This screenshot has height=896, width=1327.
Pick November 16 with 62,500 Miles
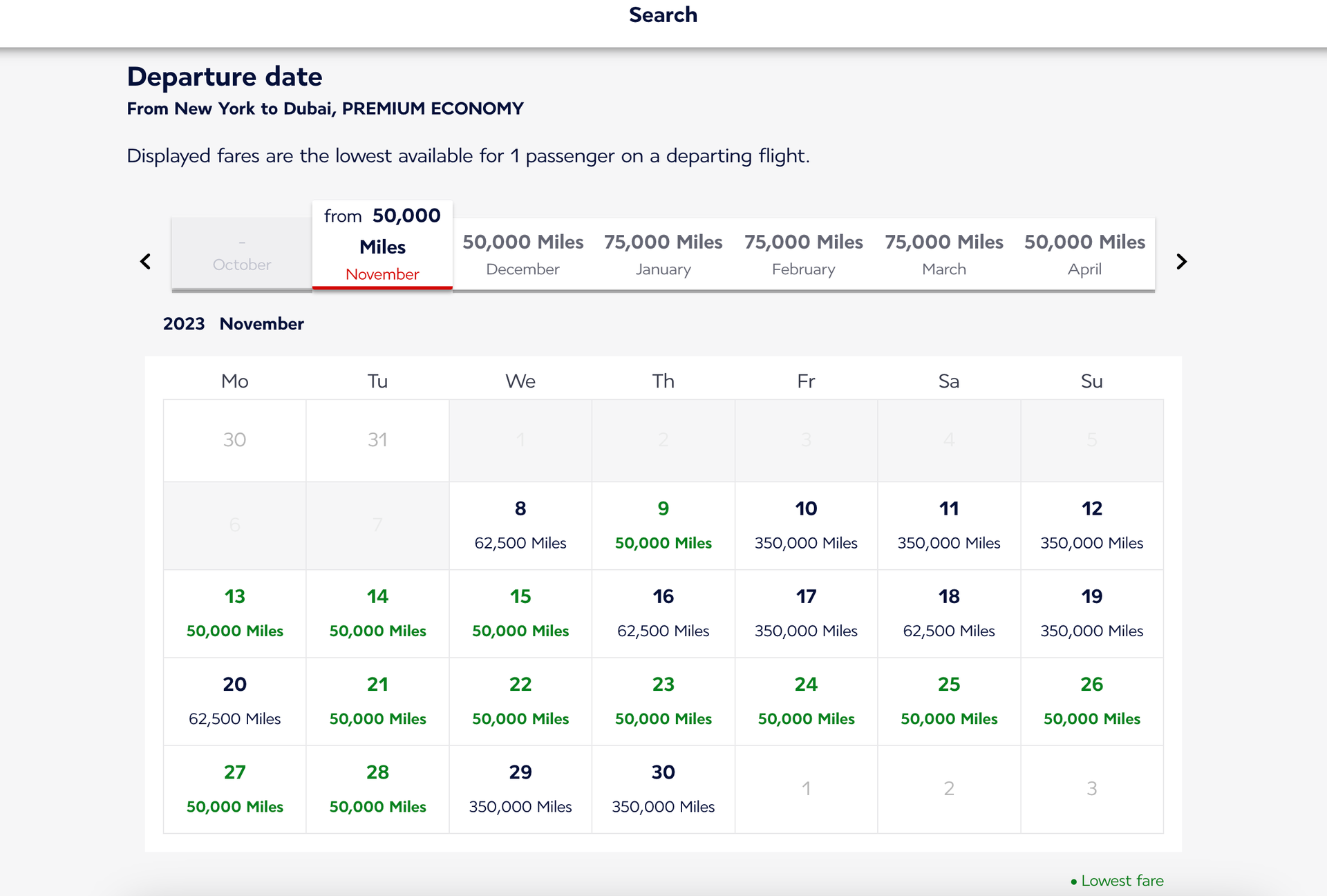tap(663, 613)
